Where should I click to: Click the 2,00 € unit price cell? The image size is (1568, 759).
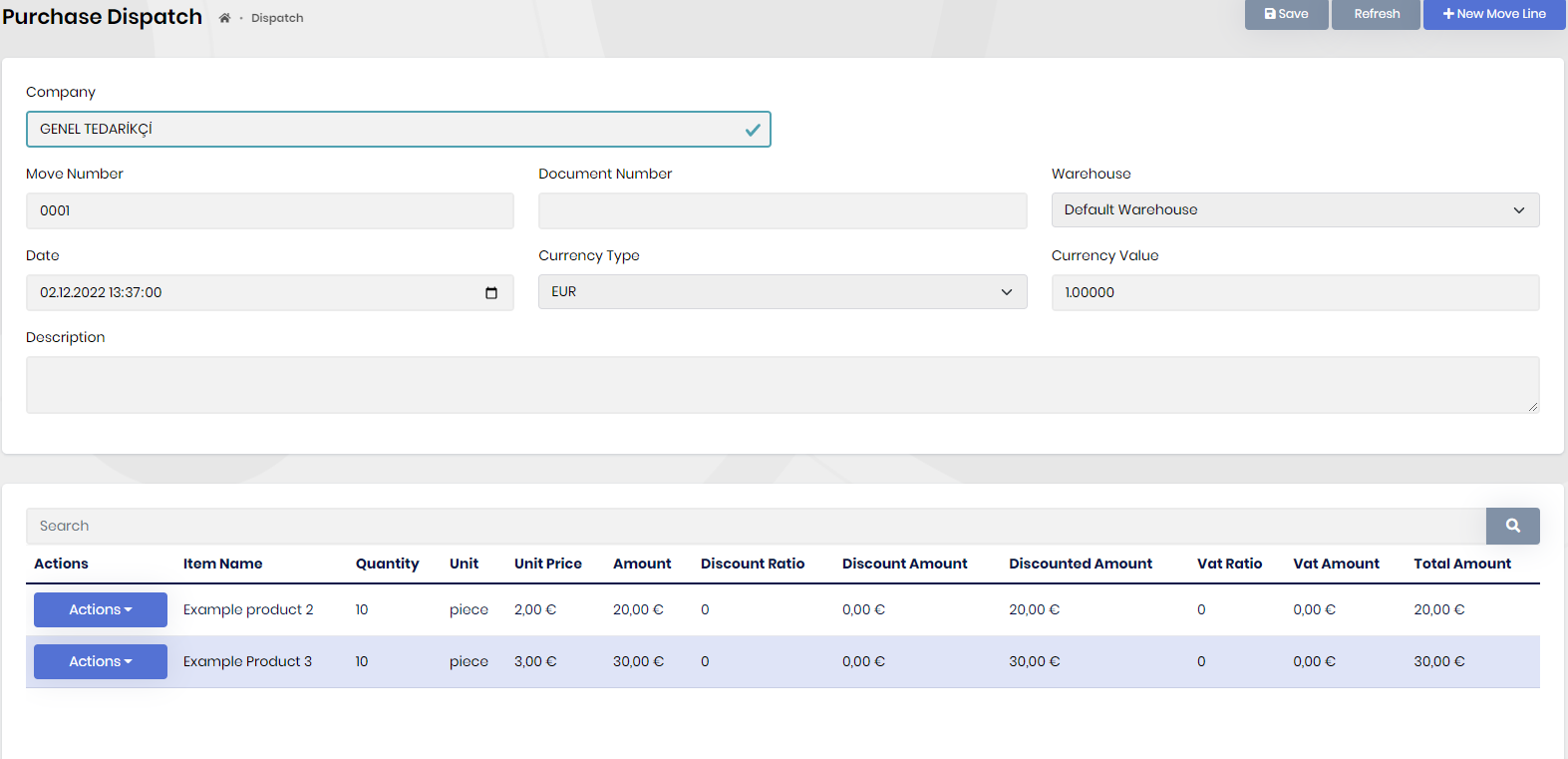[x=535, y=609]
